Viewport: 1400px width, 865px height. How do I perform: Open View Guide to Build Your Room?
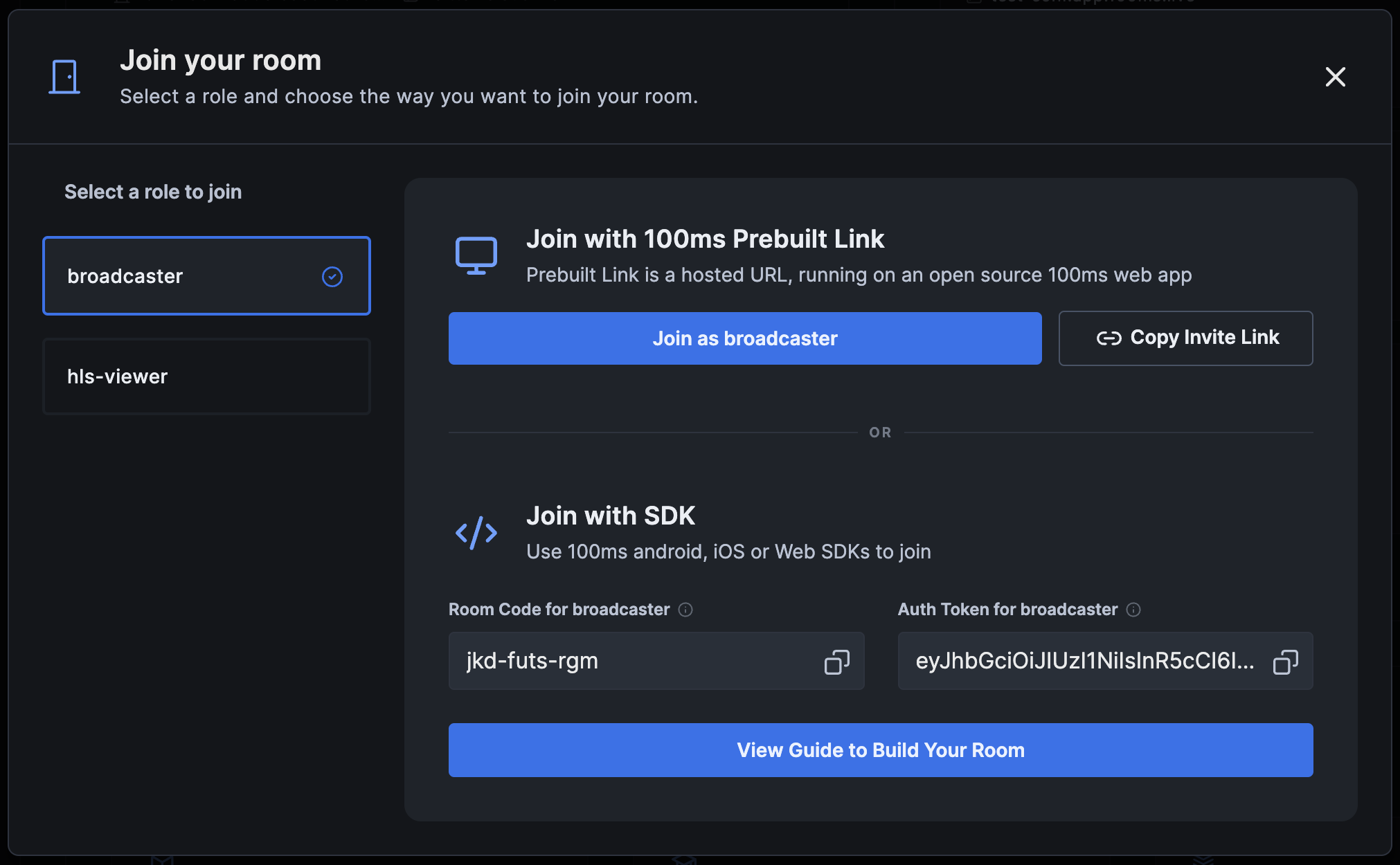pos(881,750)
